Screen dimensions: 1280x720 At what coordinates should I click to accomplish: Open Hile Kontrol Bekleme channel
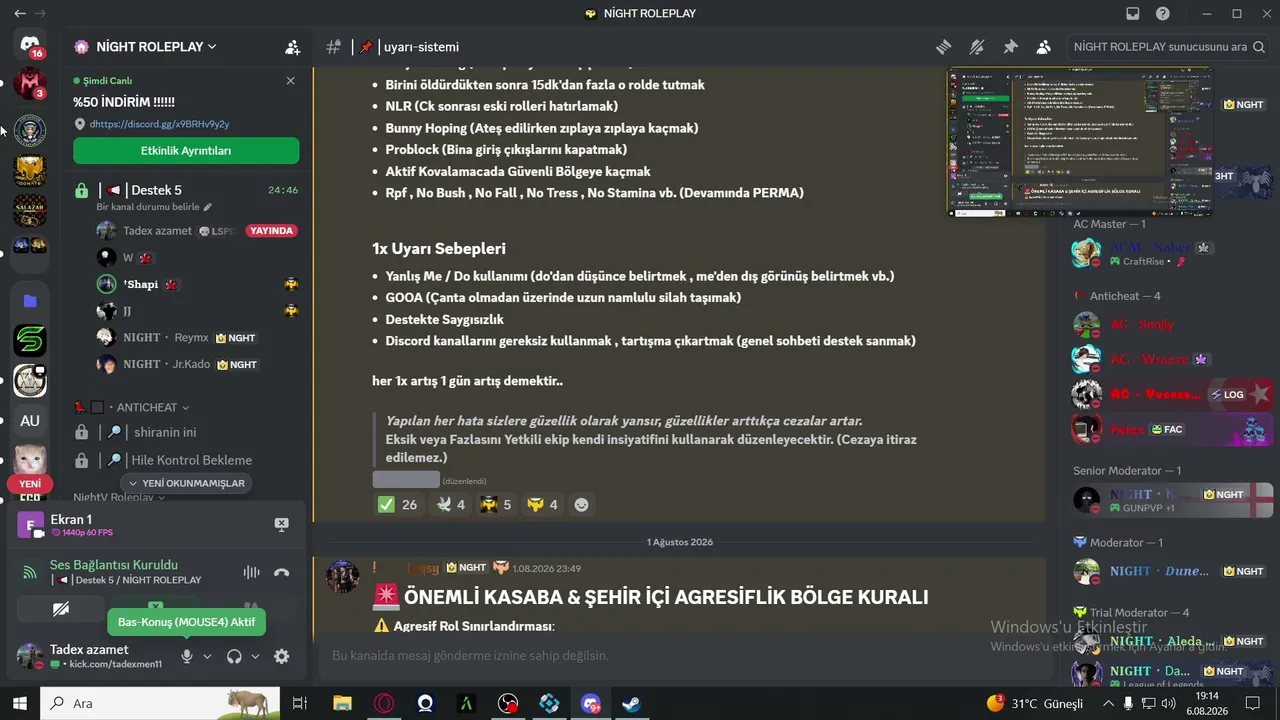pyautogui.click(x=186, y=460)
